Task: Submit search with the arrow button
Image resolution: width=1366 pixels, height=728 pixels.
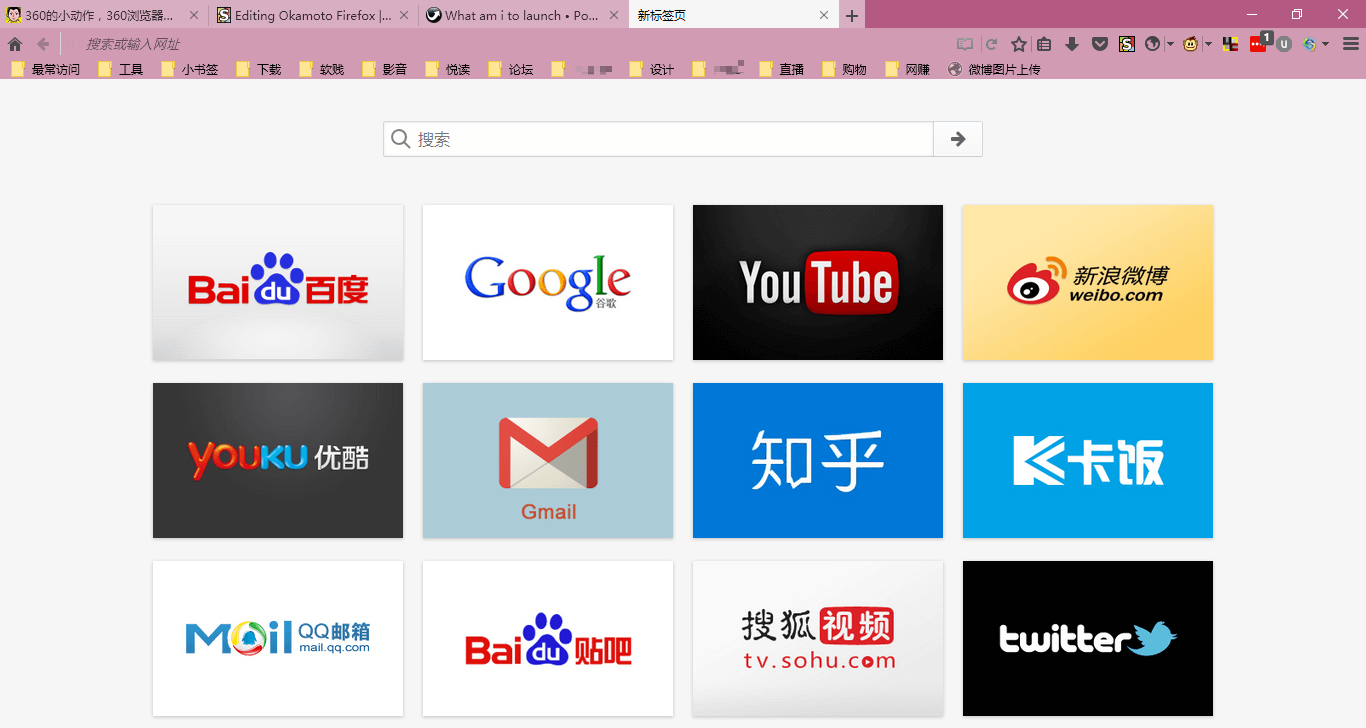Action: coord(958,139)
